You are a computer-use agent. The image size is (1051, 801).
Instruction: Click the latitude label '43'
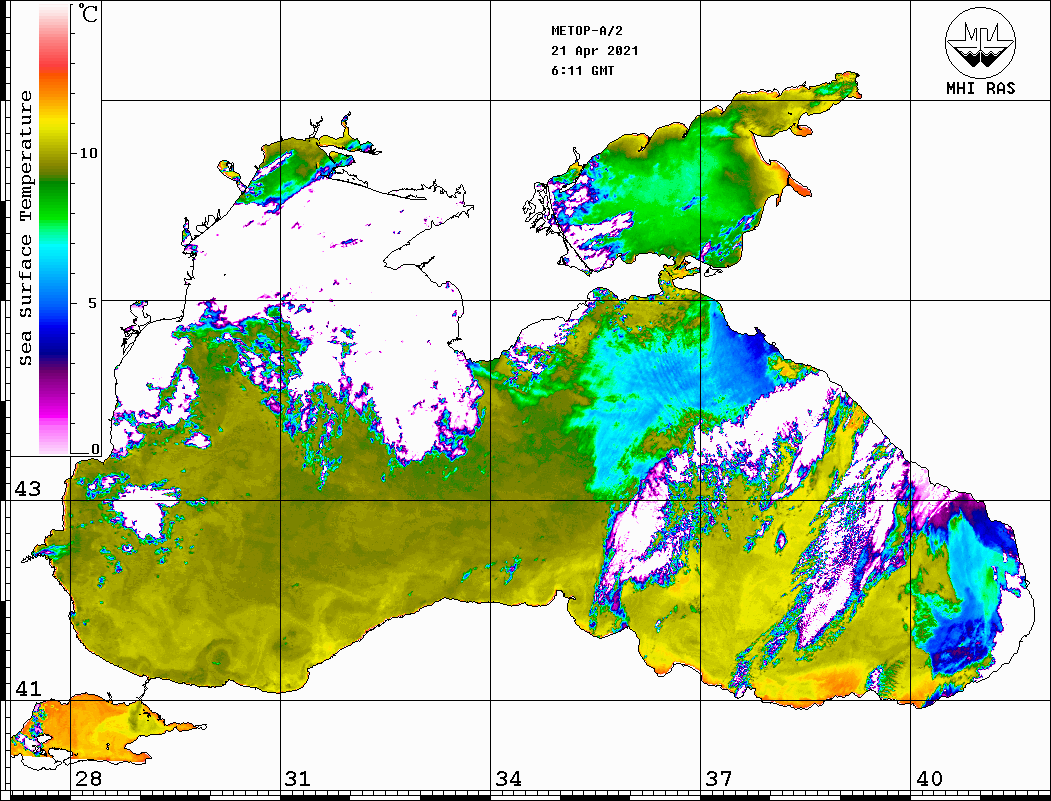(28, 489)
